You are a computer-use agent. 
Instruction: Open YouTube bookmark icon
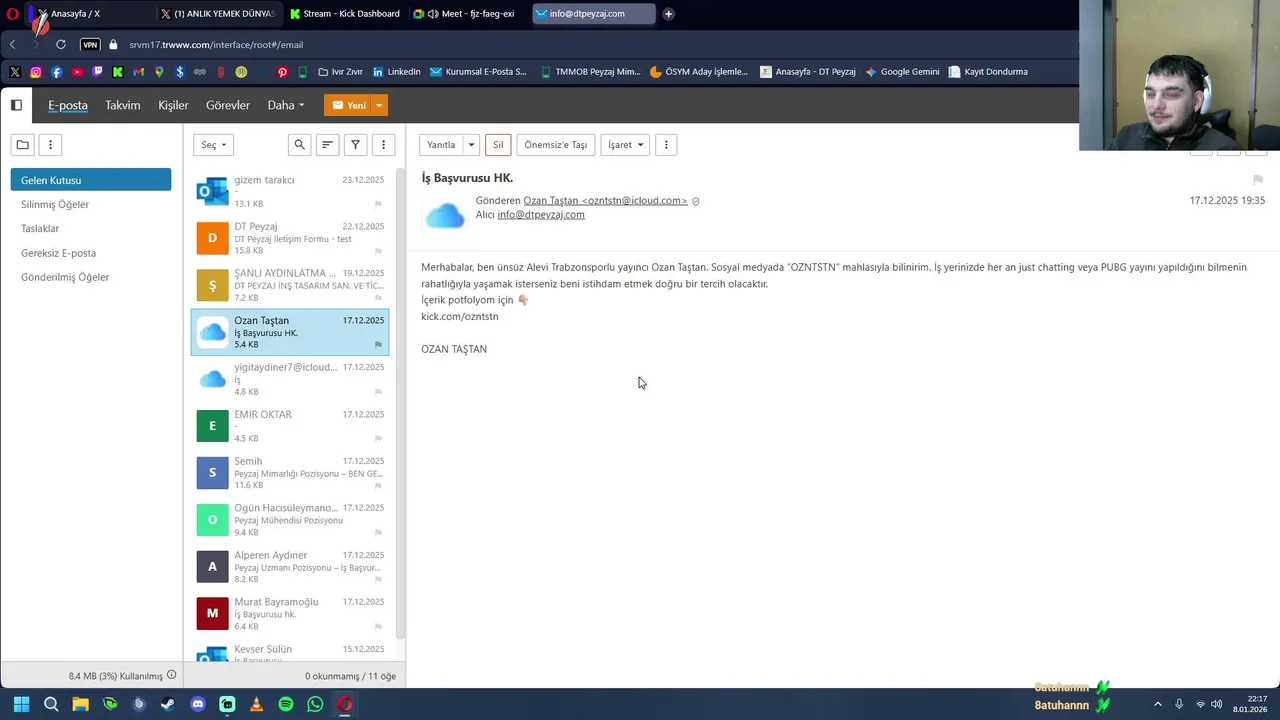(77, 72)
